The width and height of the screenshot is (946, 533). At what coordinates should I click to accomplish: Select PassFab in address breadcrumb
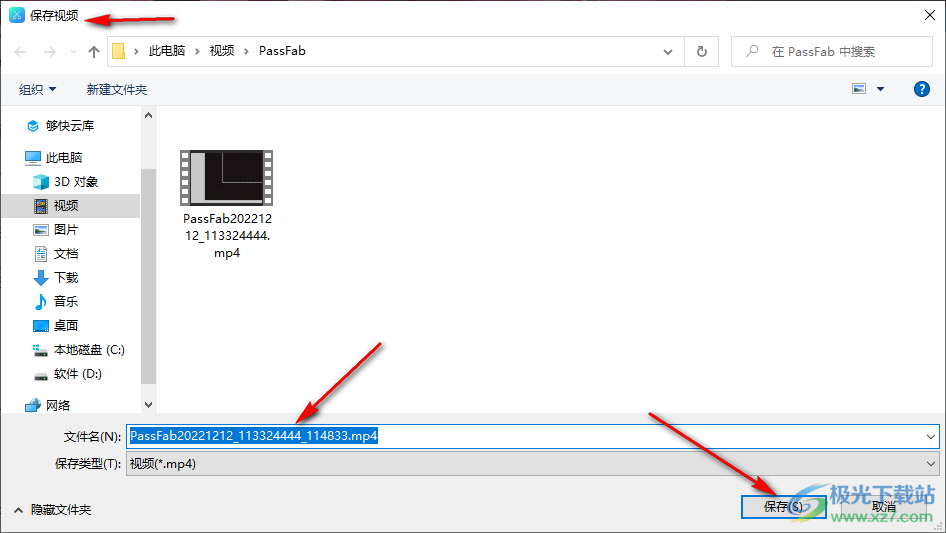point(282,51)
